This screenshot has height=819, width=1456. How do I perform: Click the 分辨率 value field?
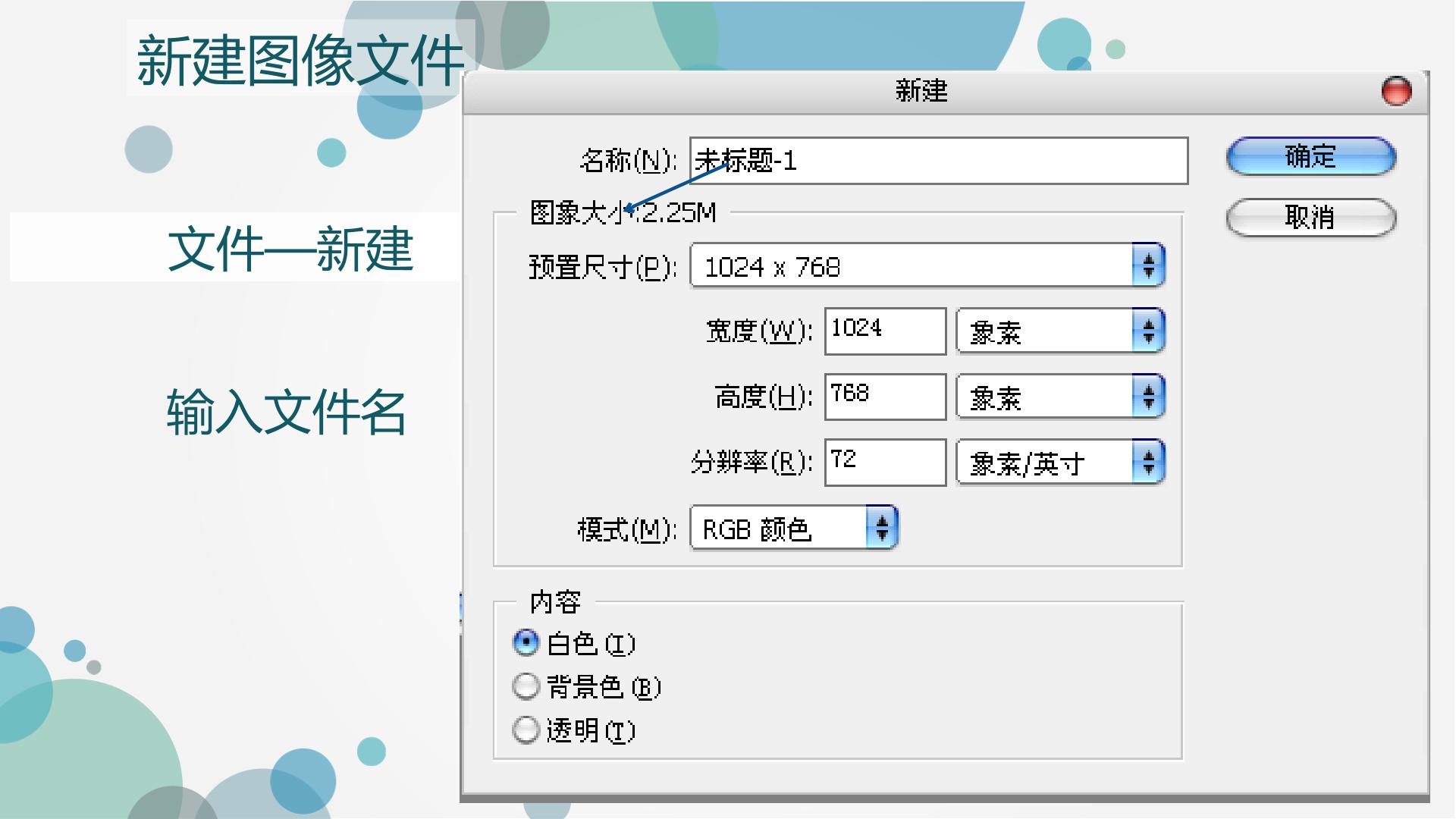click(x=886, y=463)
